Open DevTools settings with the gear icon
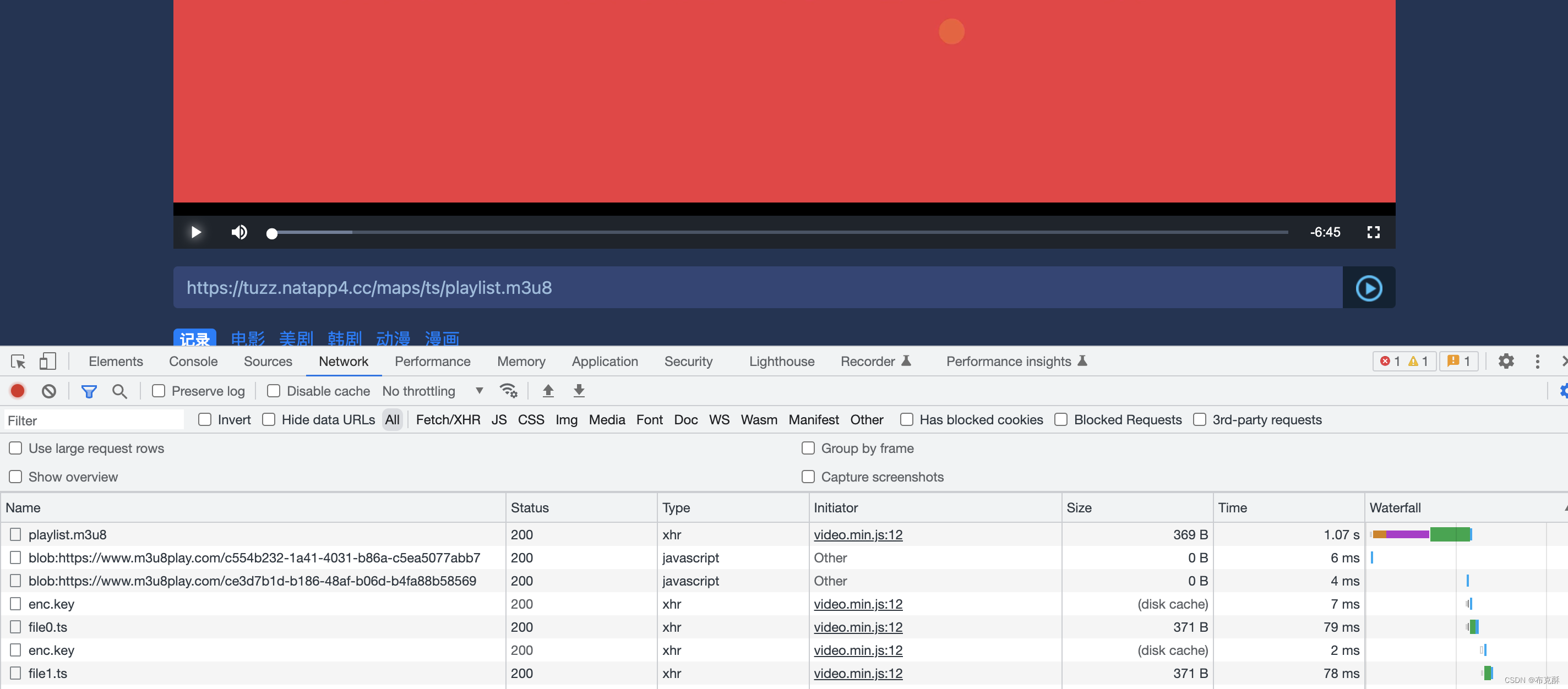Viewport: 1568px width, 689px height. [x=1505, y=361]
